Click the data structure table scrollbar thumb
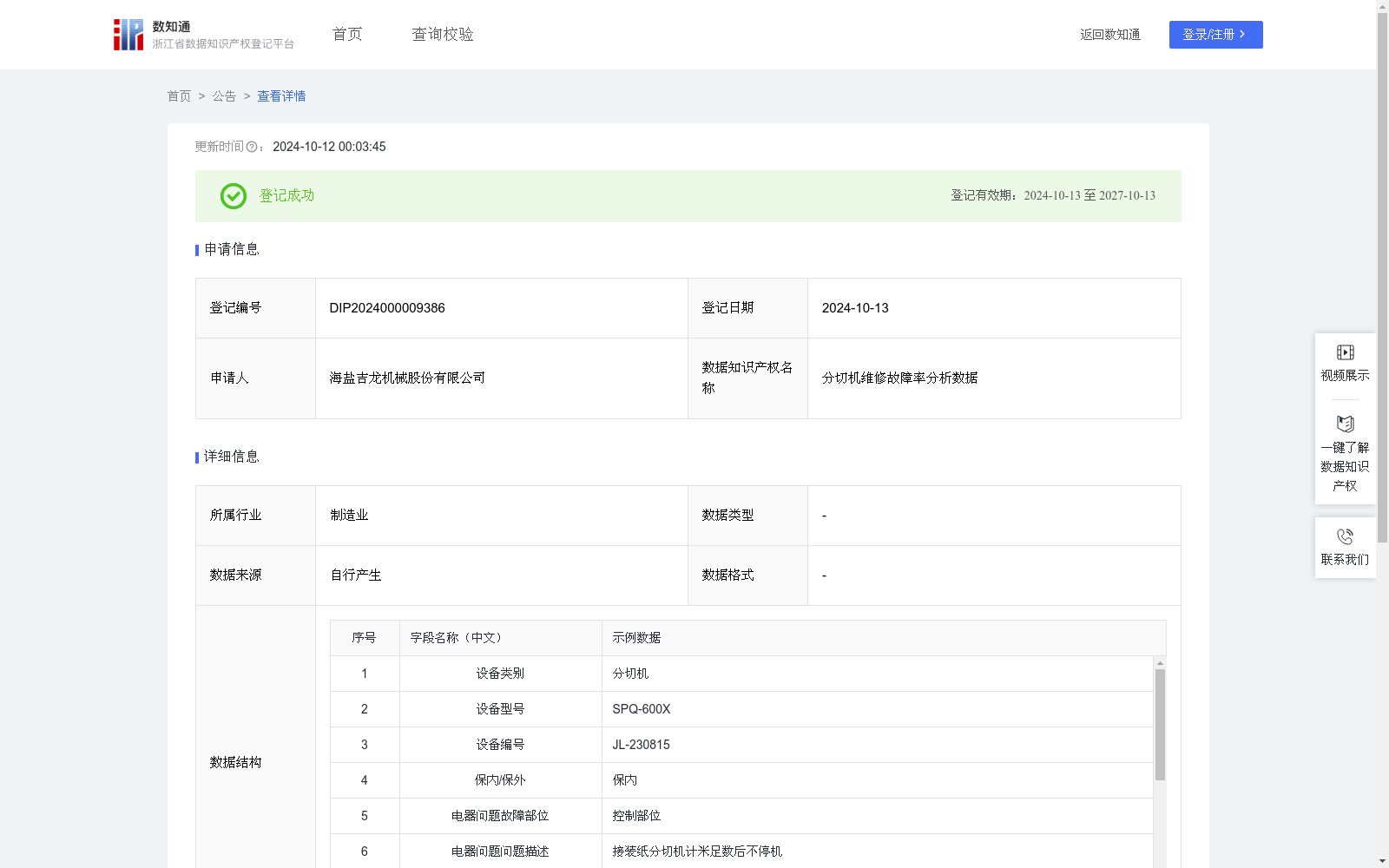The height and width of the screenshot is (868, 1389). tap(1160, 725)
